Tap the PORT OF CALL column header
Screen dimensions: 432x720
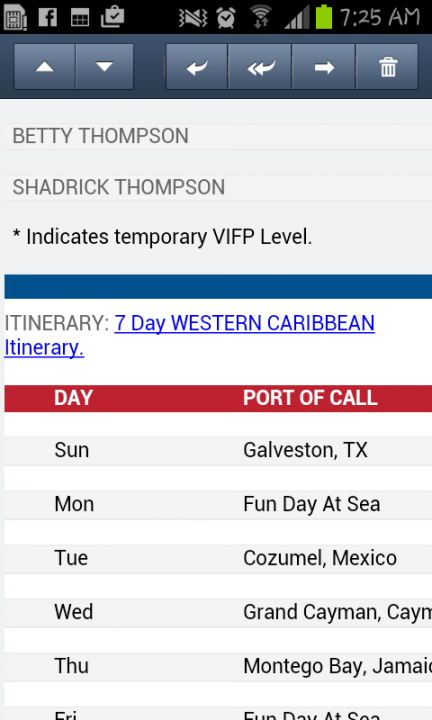tap(310, 398)
